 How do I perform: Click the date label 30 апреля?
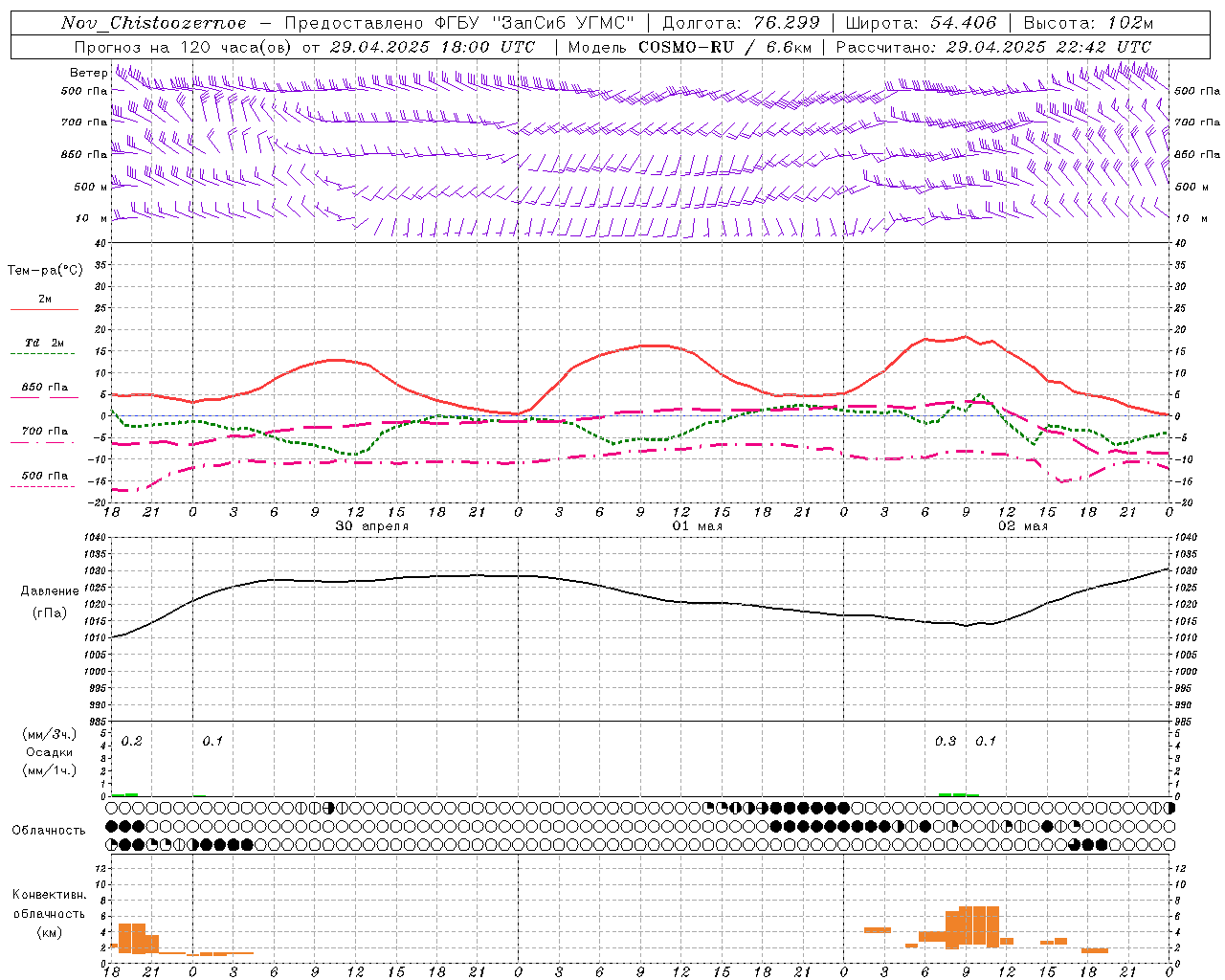(372, 526)
